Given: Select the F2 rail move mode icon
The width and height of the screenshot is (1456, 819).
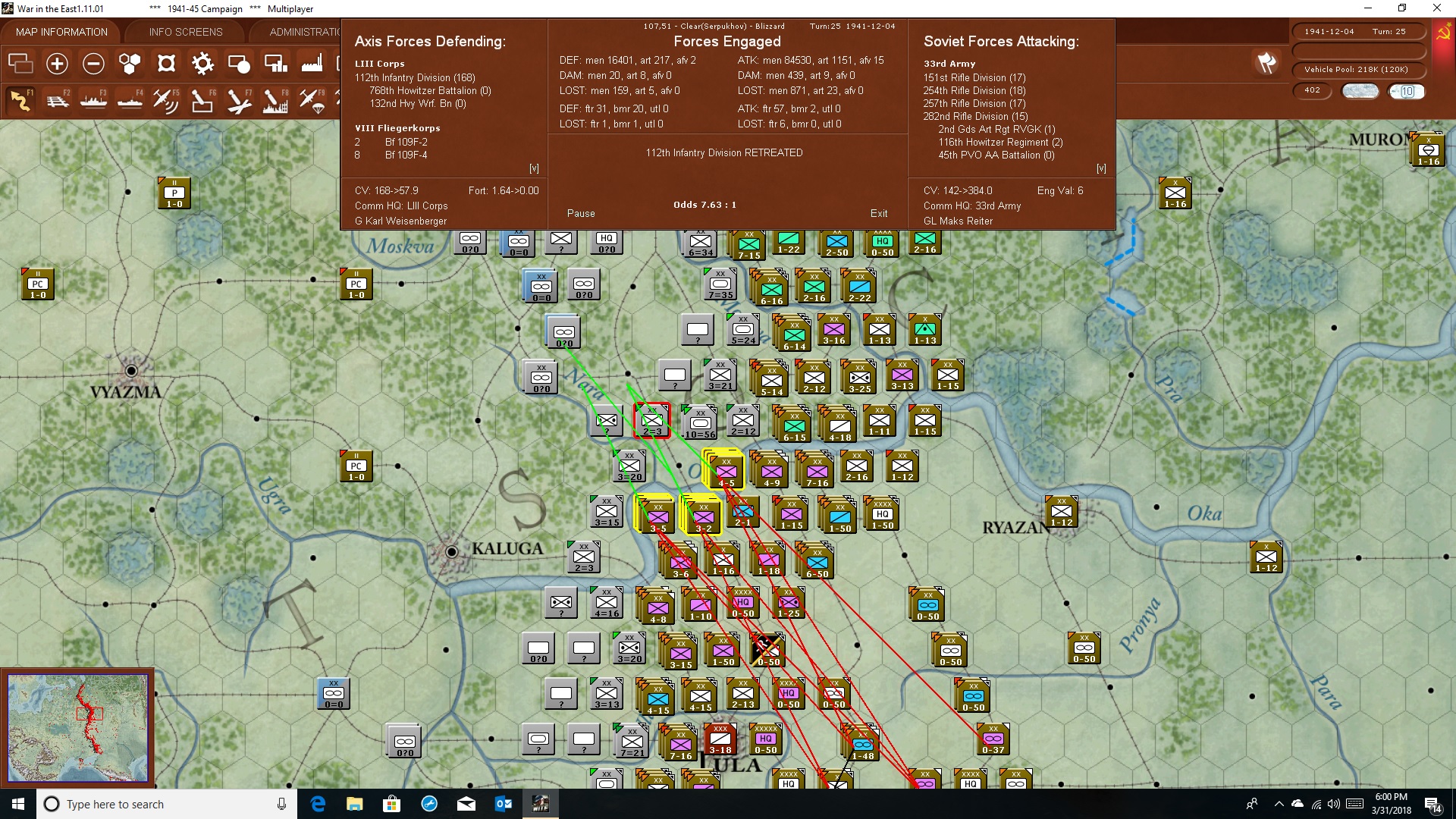Looking at the screenshot, I should [x=57, y=100].
